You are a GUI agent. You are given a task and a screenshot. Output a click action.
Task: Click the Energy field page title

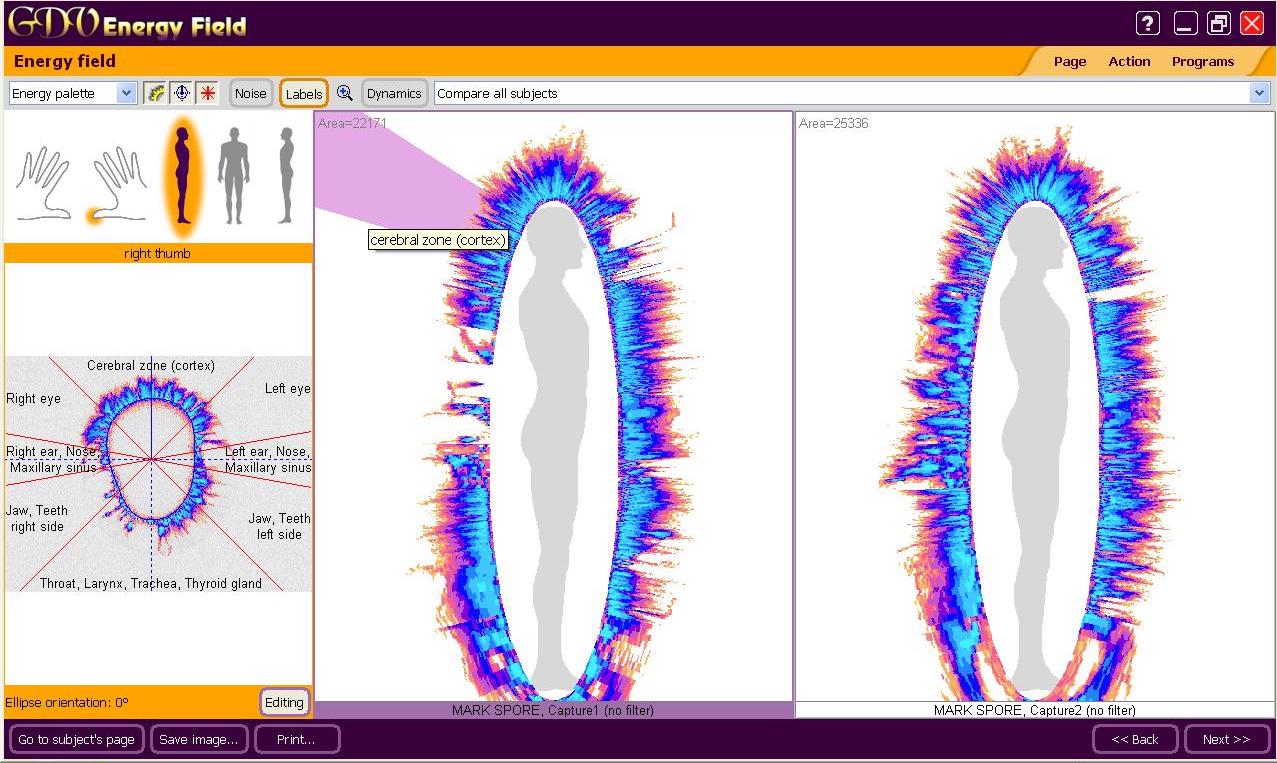(x=65, y=61)
